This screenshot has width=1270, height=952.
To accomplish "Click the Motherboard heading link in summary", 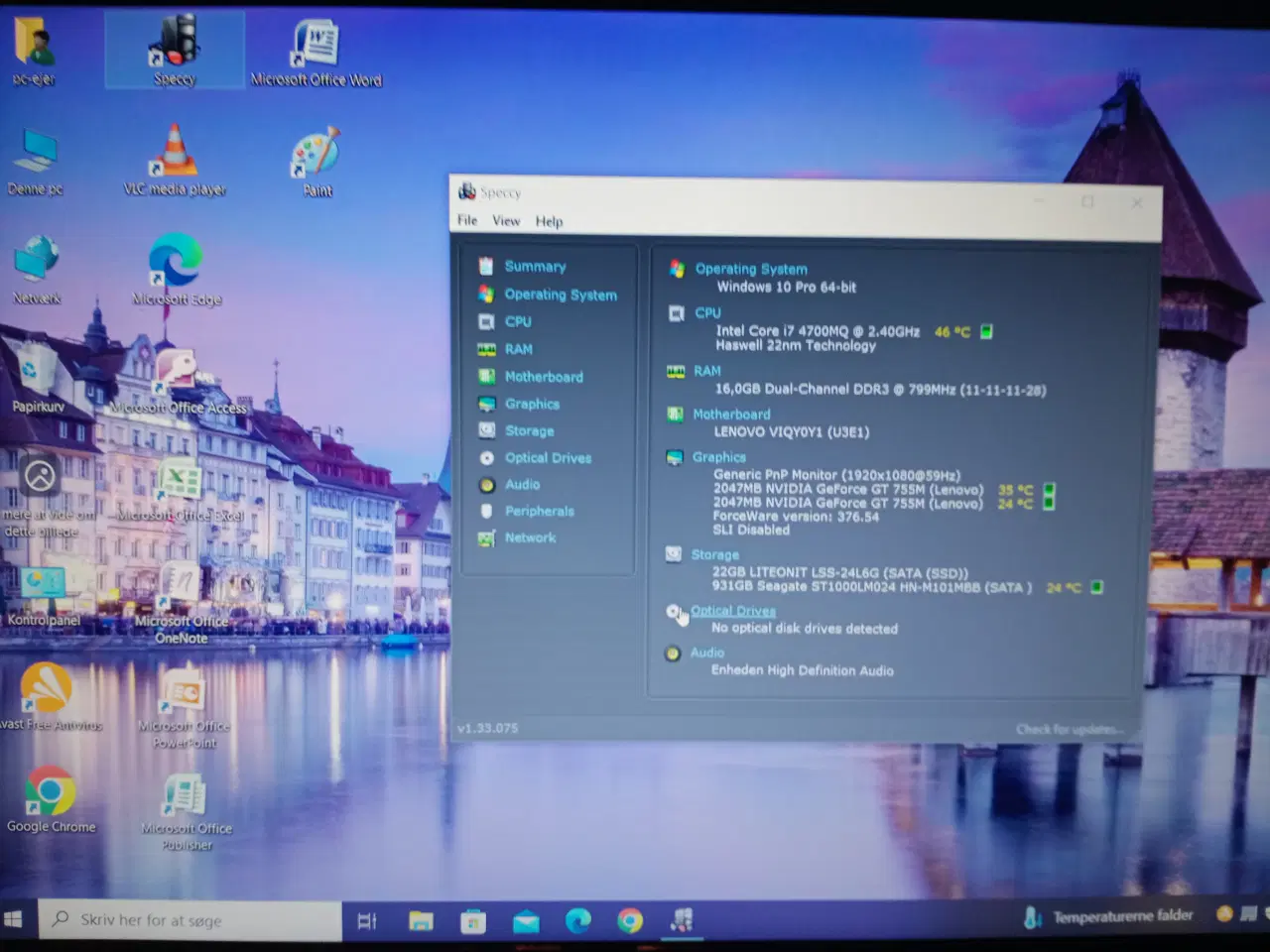I will pyautogui.click(x=731, y=415).
